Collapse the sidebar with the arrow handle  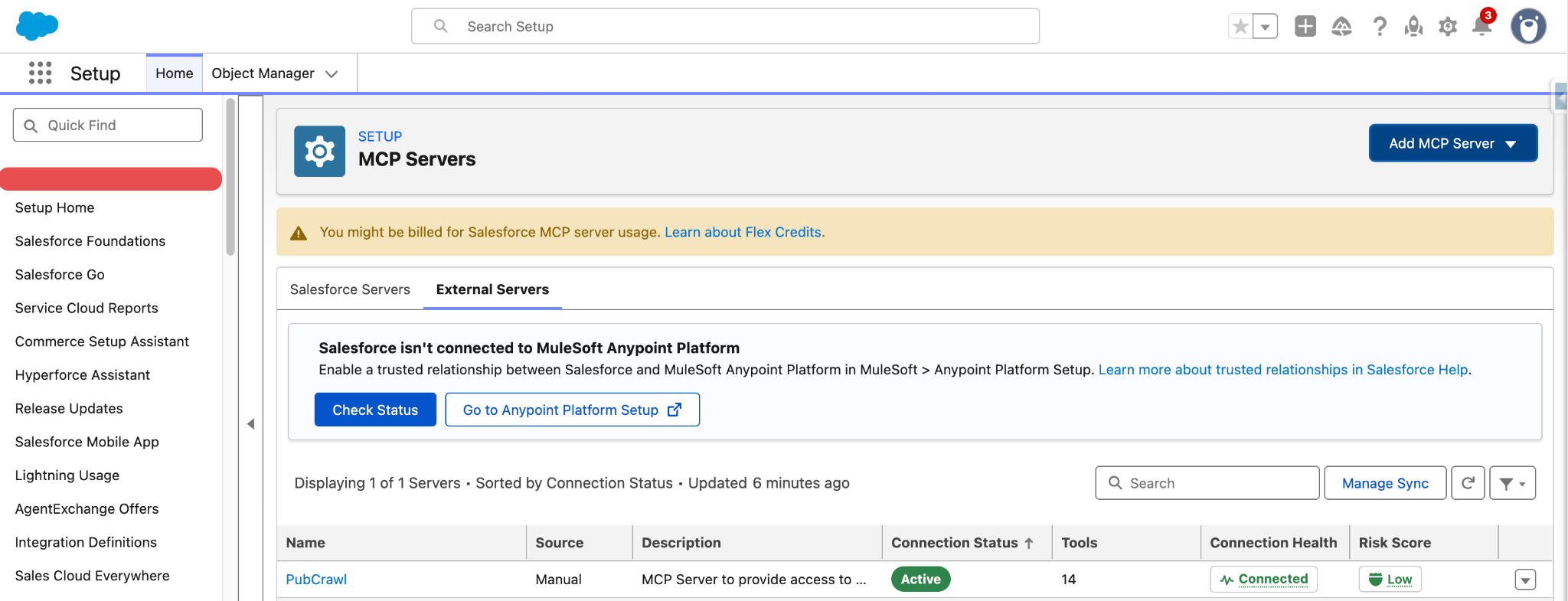[250, 423]
